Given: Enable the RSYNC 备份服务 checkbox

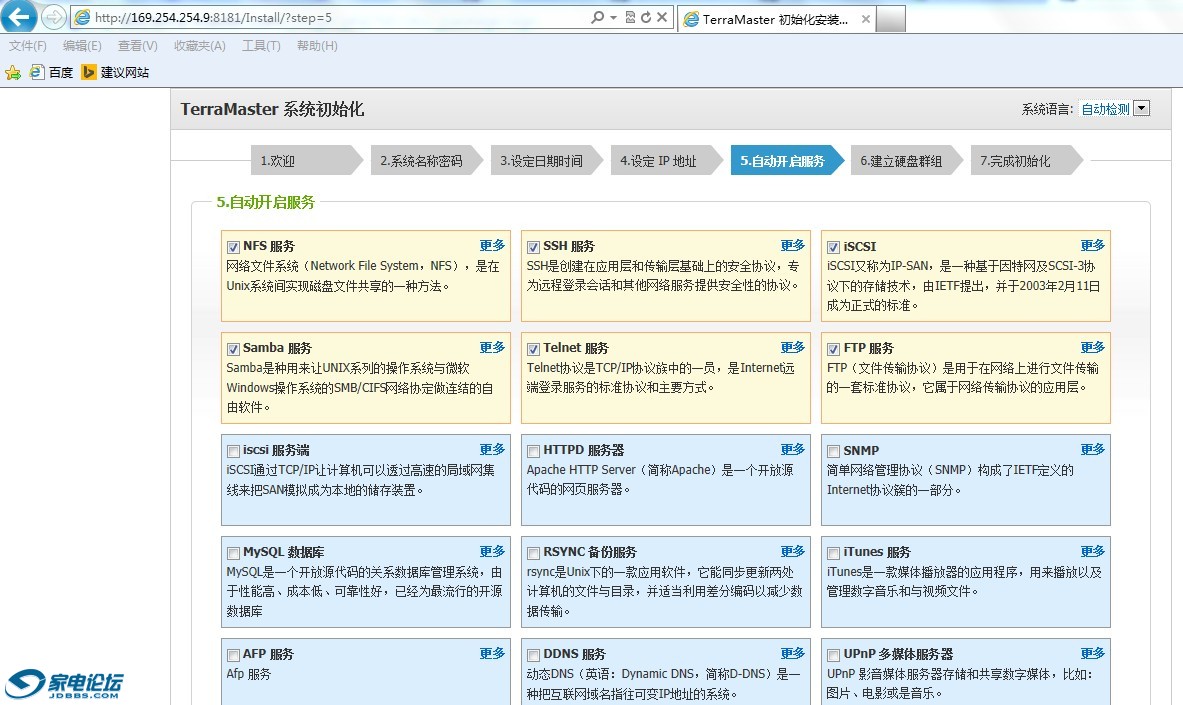Looking at the screenshot, I should click(x=533, y=553).
